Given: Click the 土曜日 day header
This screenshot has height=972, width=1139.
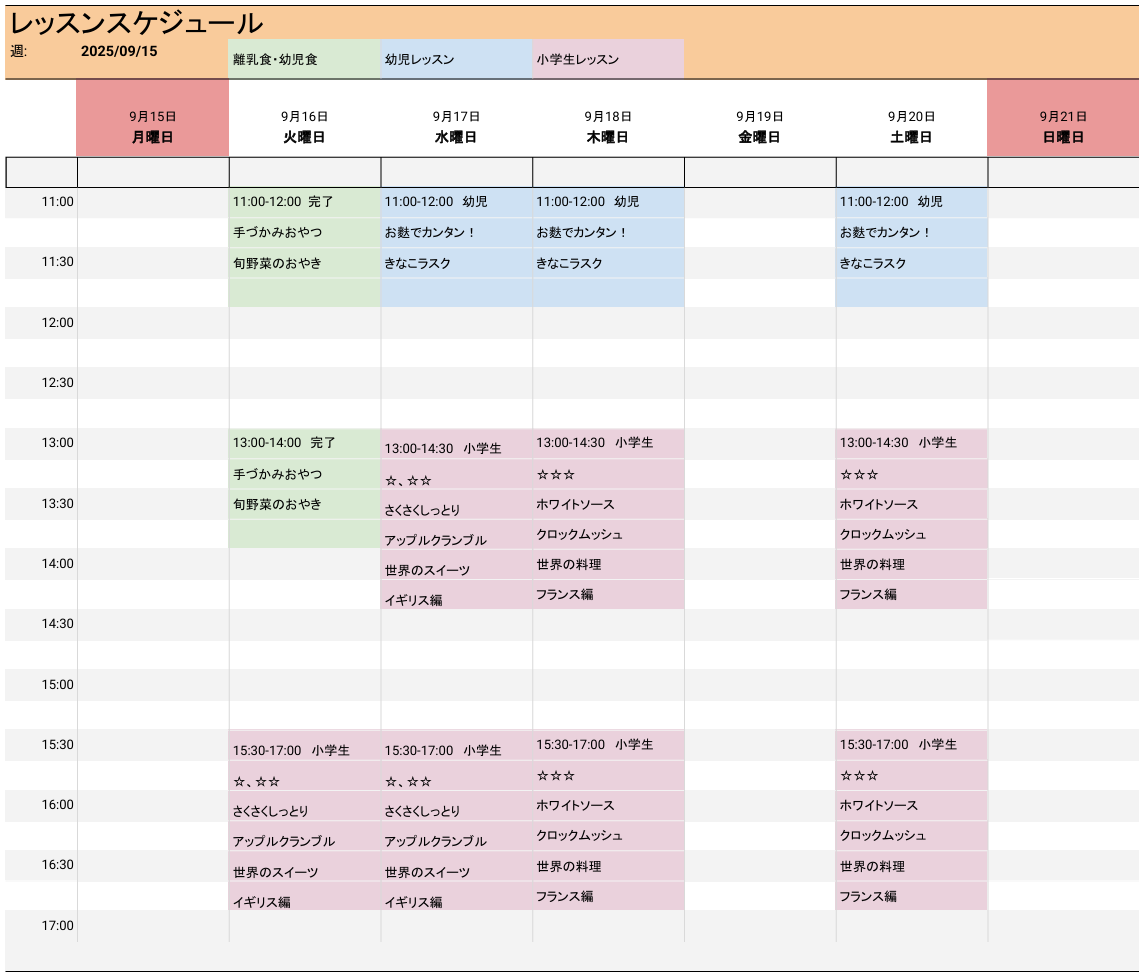Looking at the screenshot, I should (912, 137).
